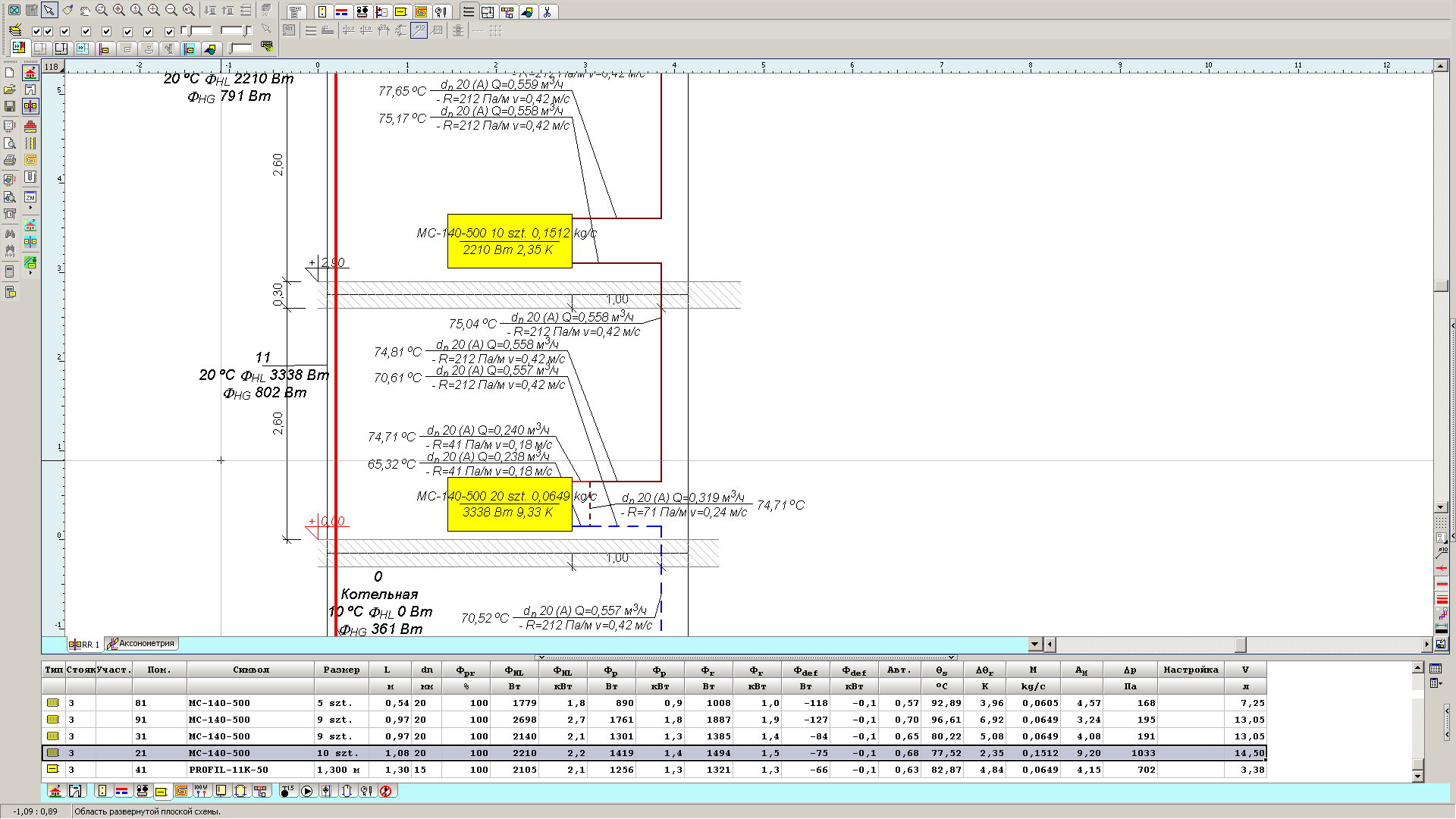Open dropdown arrow beside horizontal scrollbar
Viewport: 1456px width, 819px height.
pos(1035,644)
